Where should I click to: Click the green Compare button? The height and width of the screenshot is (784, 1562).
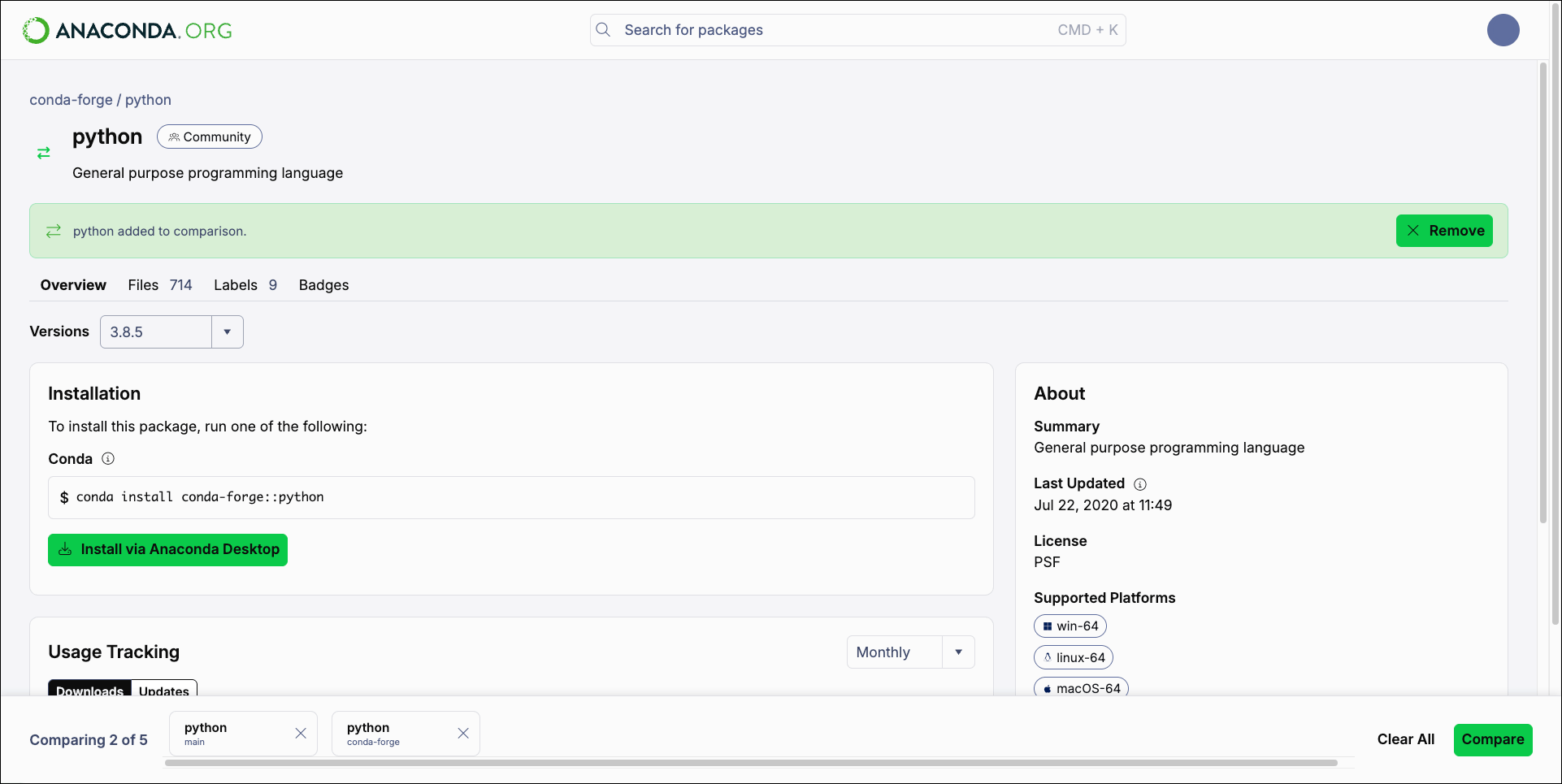tap(1493, 739)
